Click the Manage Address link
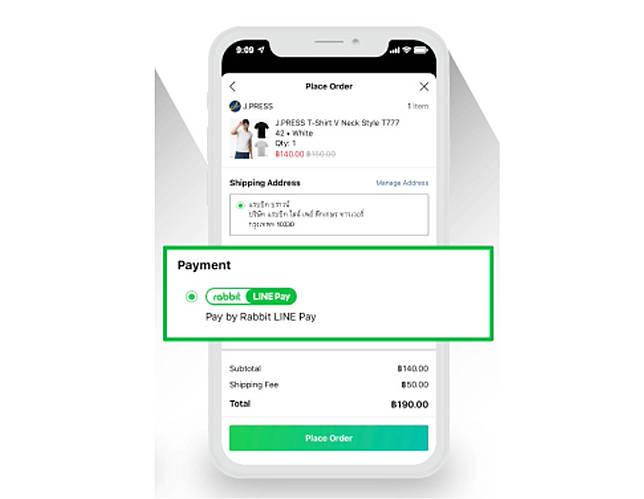The image size is (644, 499). [x=402, y=183]
